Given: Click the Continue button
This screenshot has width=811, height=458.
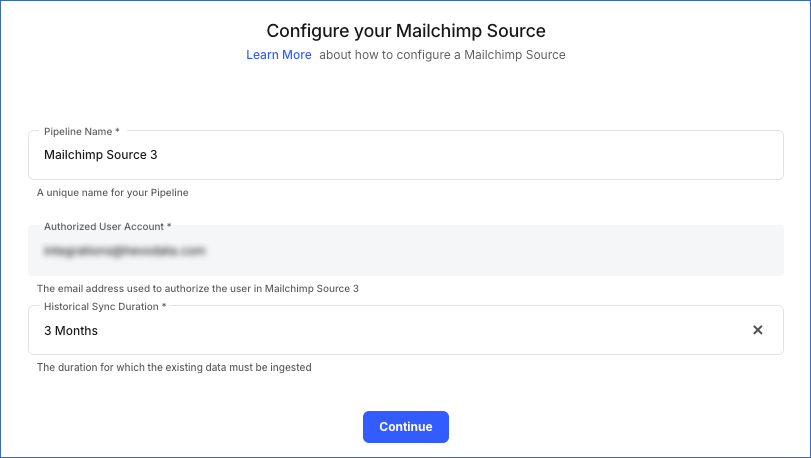Looking at the screenshot, I should pyautogui.click(x=406, y=426).
